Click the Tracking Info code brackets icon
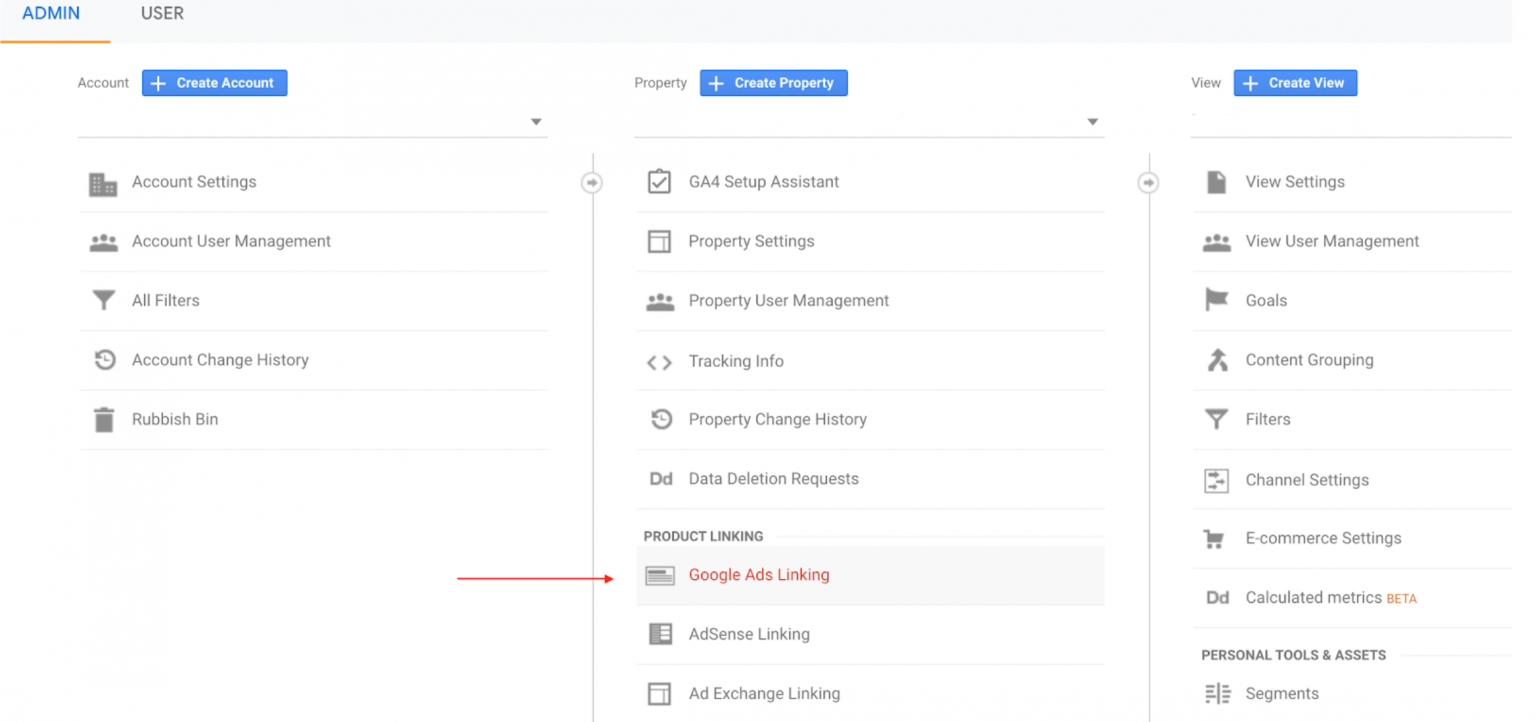1536x722 pixels. click(x=659, y=362)
